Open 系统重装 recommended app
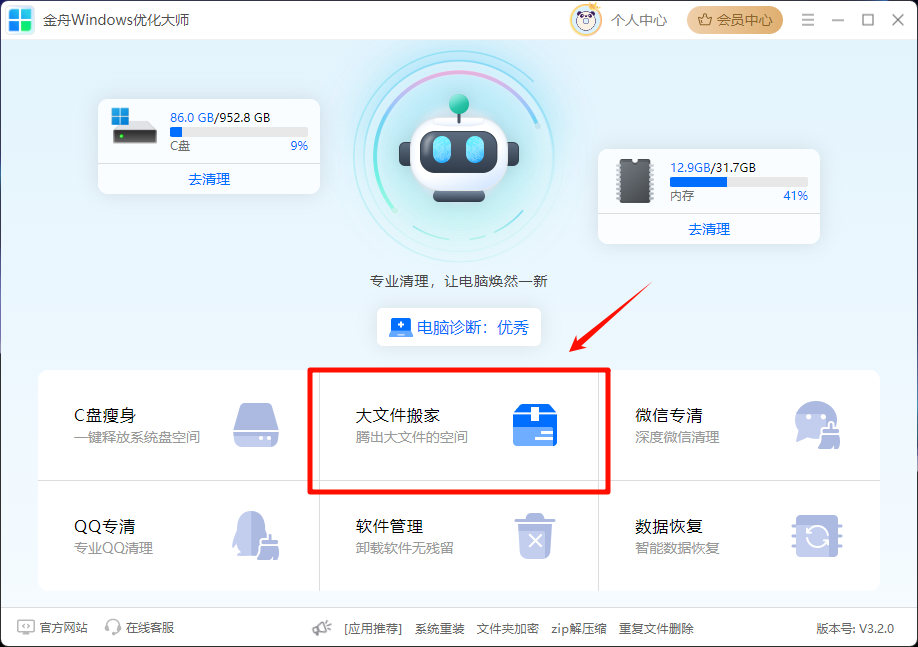This screenshot has height=647, width=918. pyautogui.click(x=440, y=629)
